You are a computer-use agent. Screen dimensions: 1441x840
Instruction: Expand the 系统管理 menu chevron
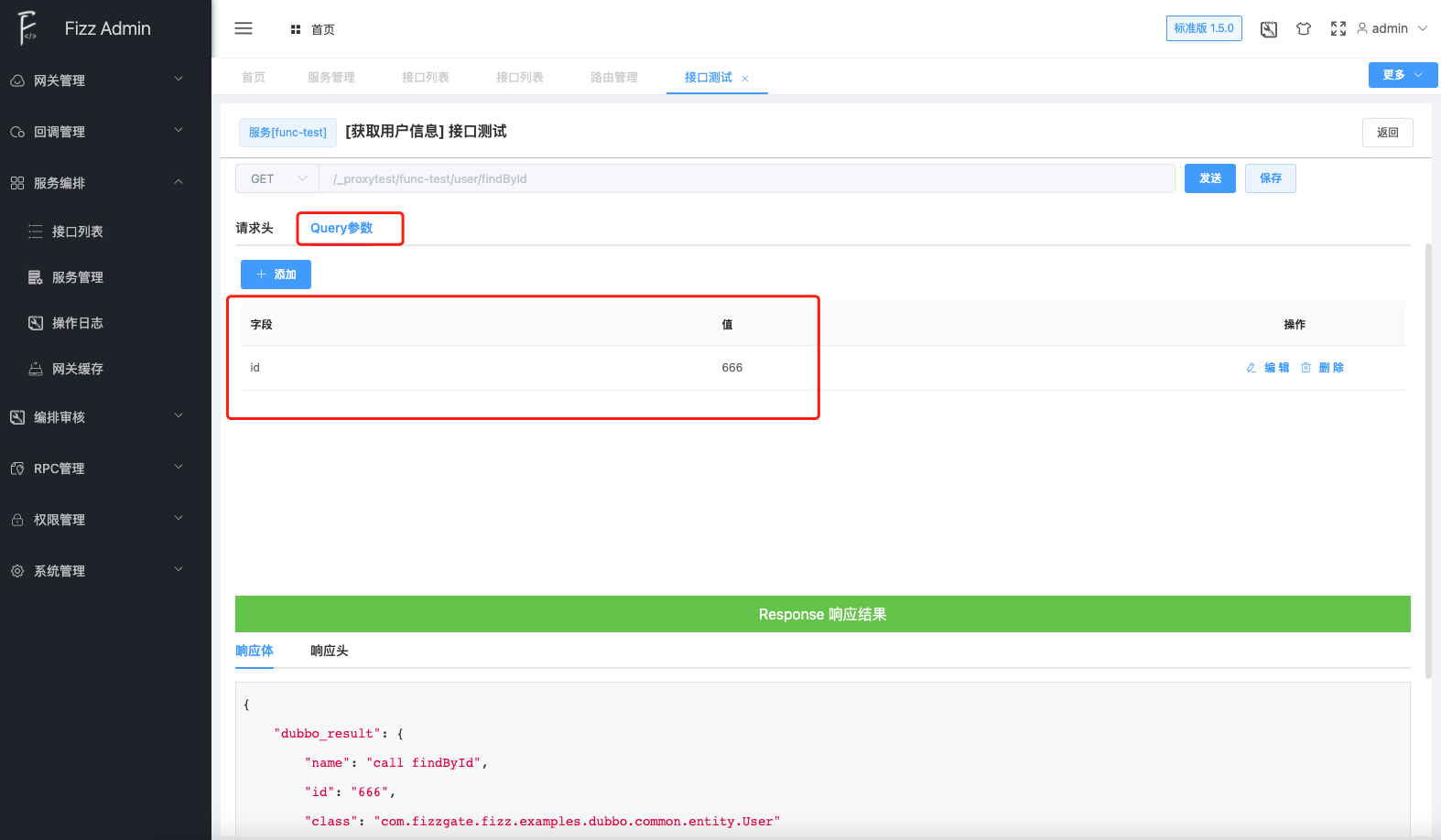point(179,569)
